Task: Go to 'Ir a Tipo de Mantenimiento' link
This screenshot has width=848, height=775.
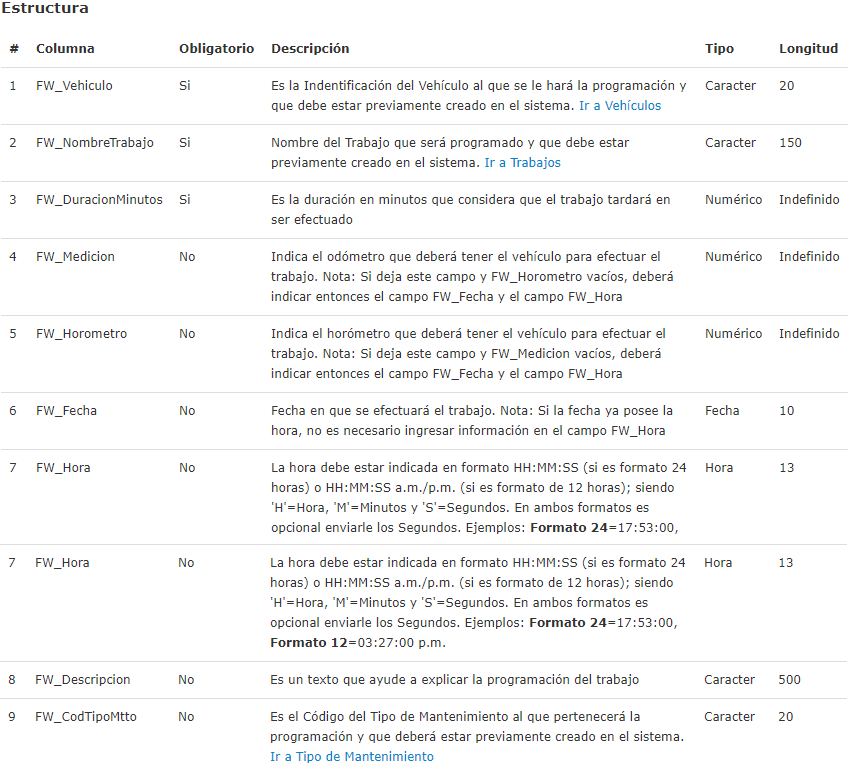Action: coord(352,756)
